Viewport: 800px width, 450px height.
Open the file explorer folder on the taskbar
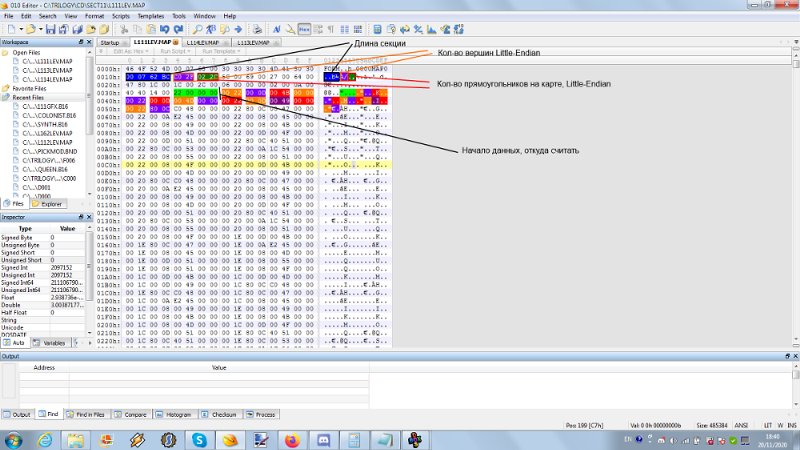tap(76, 440)
